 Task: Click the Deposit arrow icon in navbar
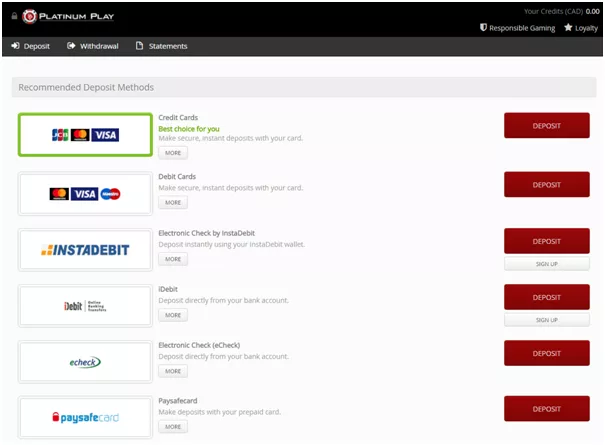(x=15, y=46)
